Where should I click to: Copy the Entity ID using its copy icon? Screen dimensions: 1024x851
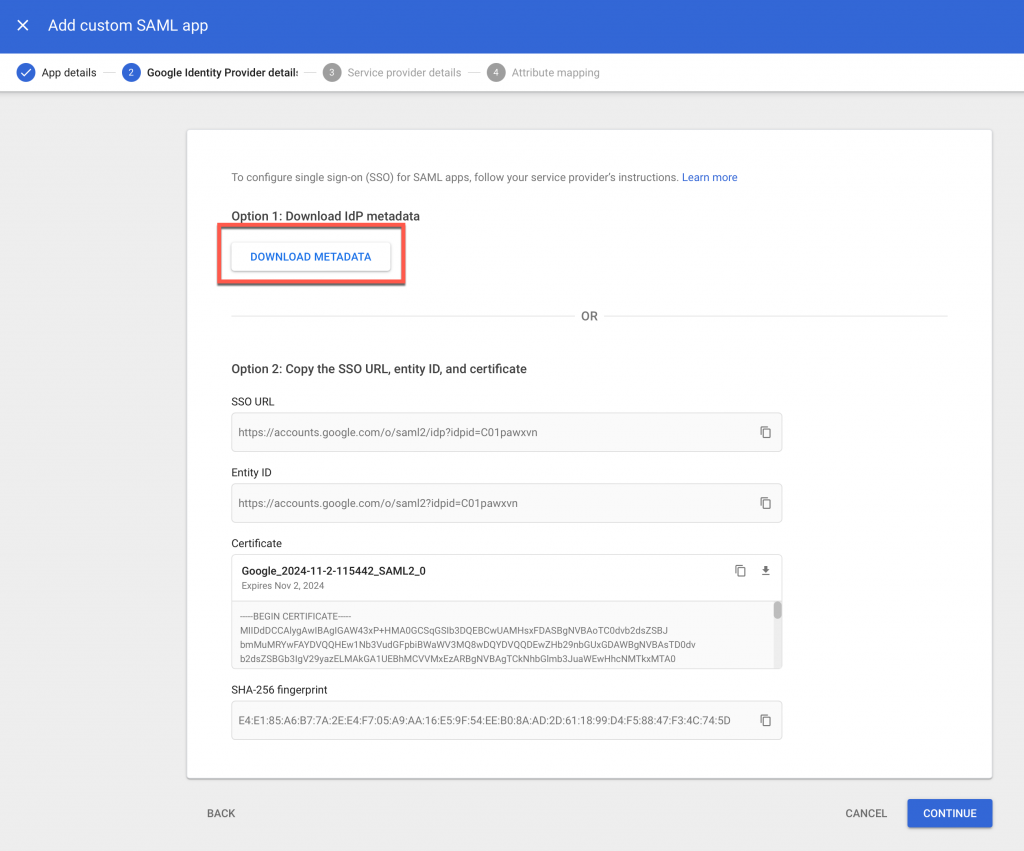[765, 503]
